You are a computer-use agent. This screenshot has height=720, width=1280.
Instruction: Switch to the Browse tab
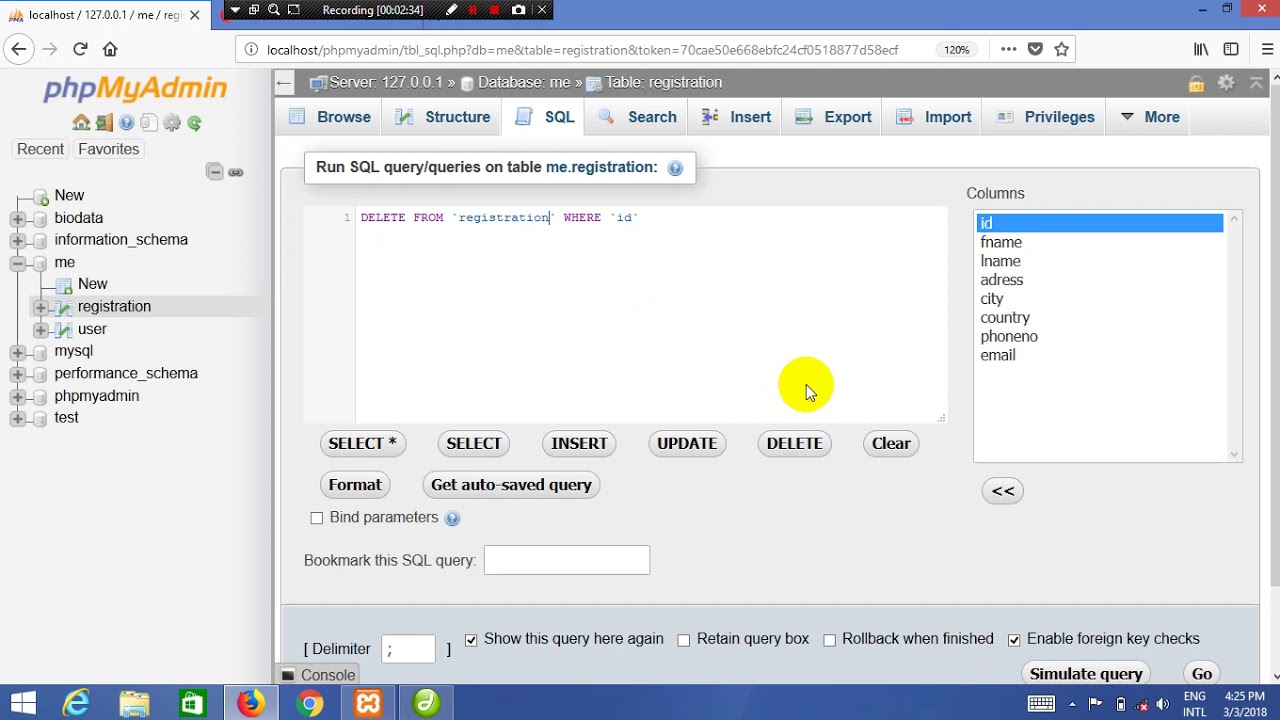330,117
